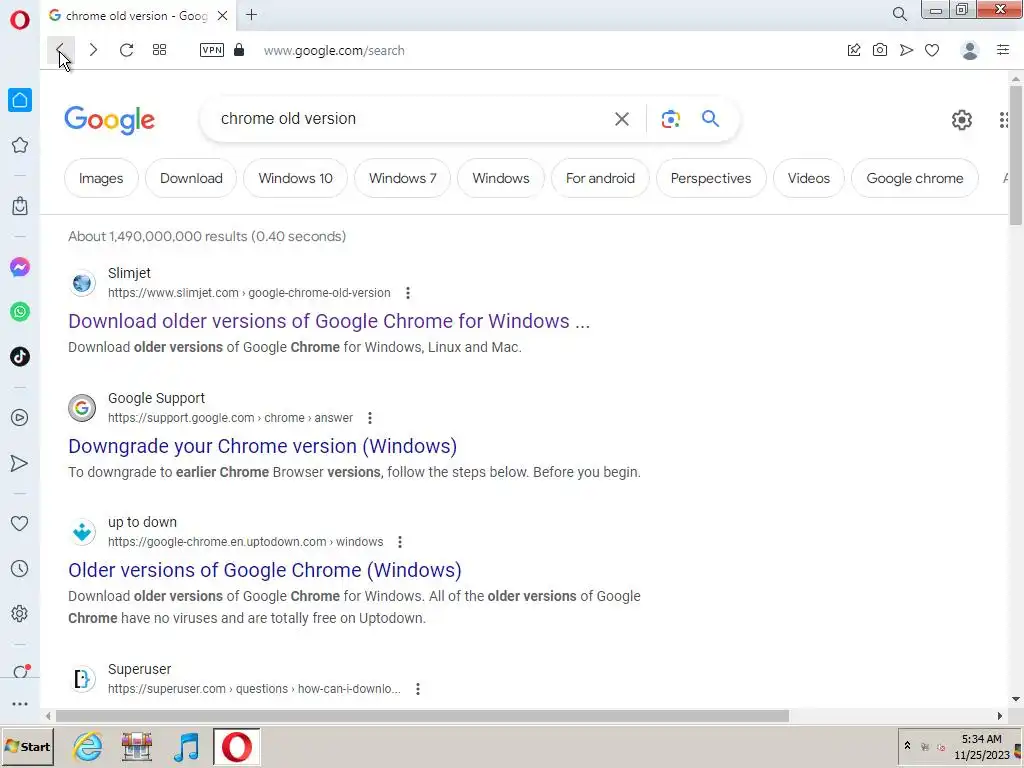Go back using the back arrow
This screenshot has height=768, width=1024.
tap(60, 50)
